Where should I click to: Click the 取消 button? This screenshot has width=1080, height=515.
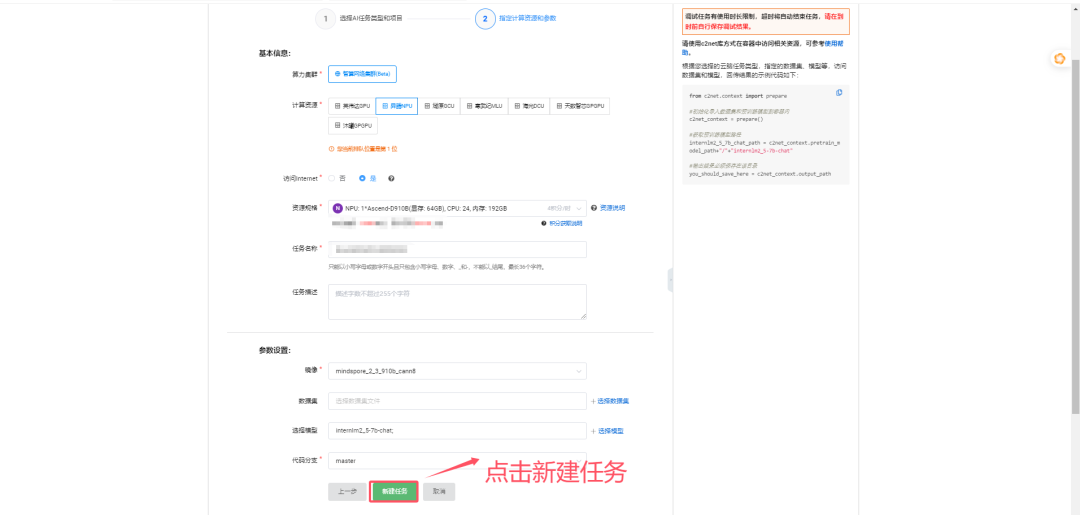point(439,492)
